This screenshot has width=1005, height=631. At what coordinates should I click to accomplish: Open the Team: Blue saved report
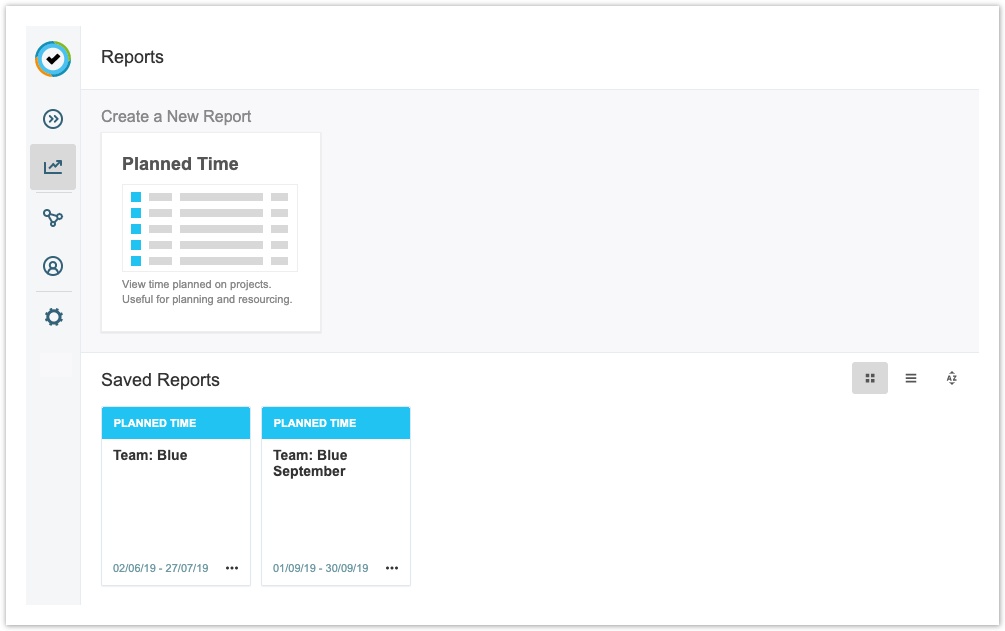[x=150, y=455]
